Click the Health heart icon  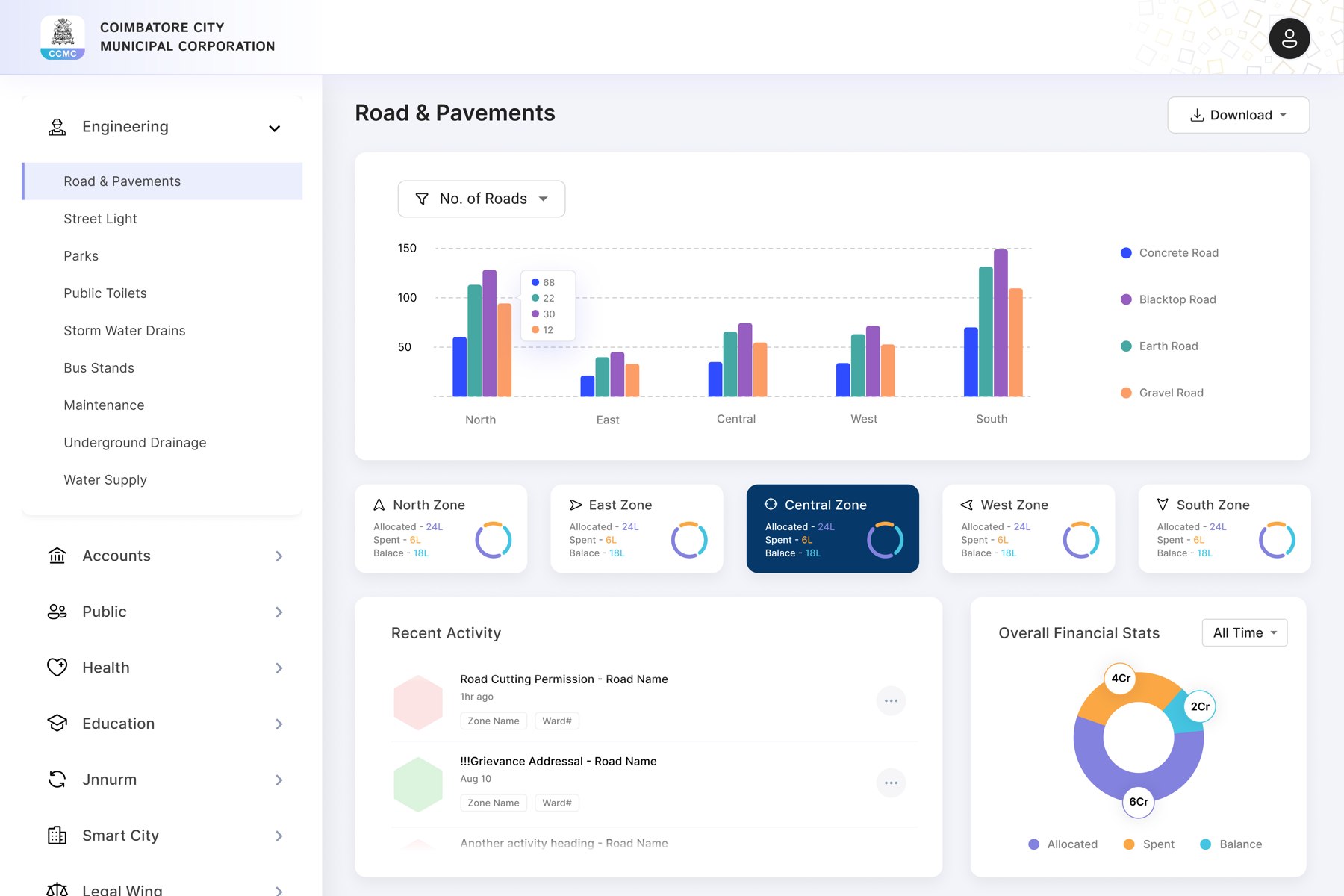point(57,668)
